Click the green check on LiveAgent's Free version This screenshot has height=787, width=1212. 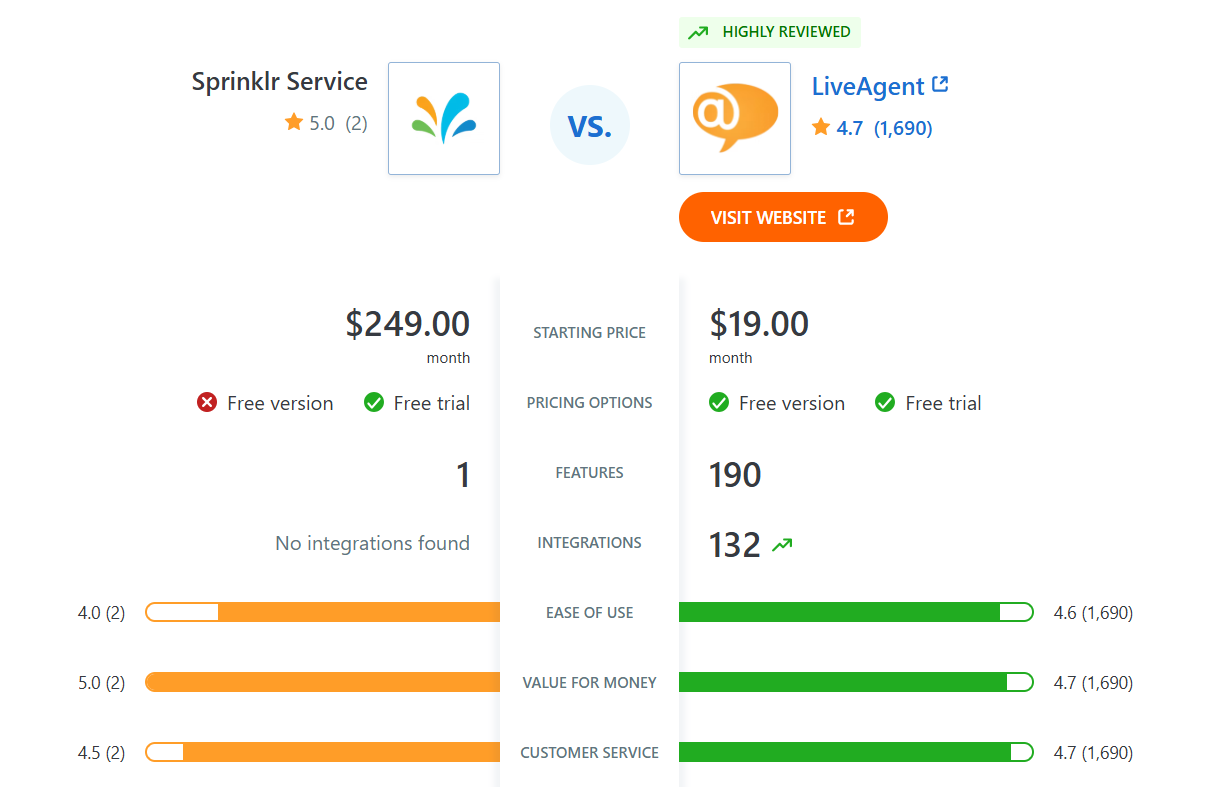click(x=718, y=402)
